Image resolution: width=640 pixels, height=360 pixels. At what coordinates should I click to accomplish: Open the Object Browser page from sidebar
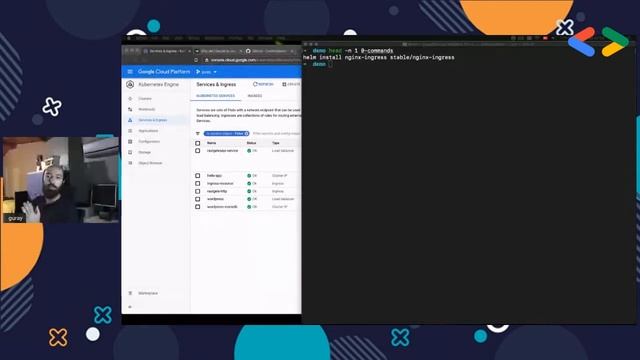point(150,163)
